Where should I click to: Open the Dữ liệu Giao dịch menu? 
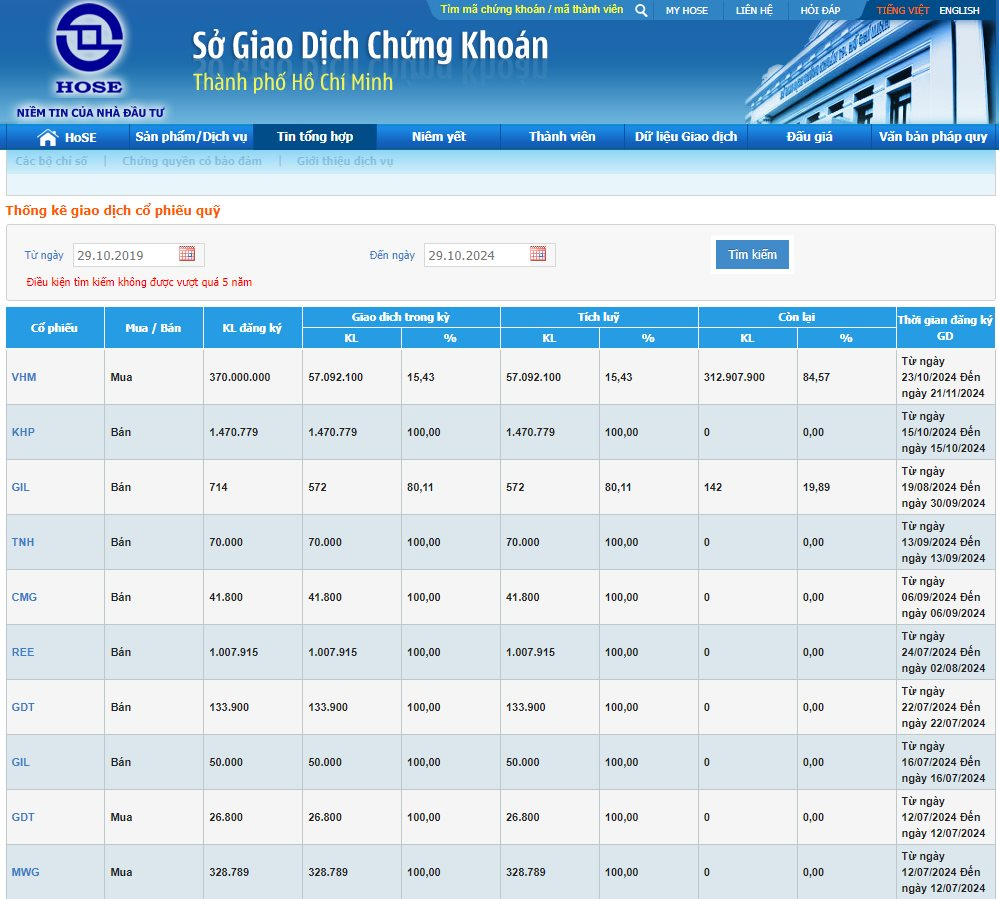686,136
